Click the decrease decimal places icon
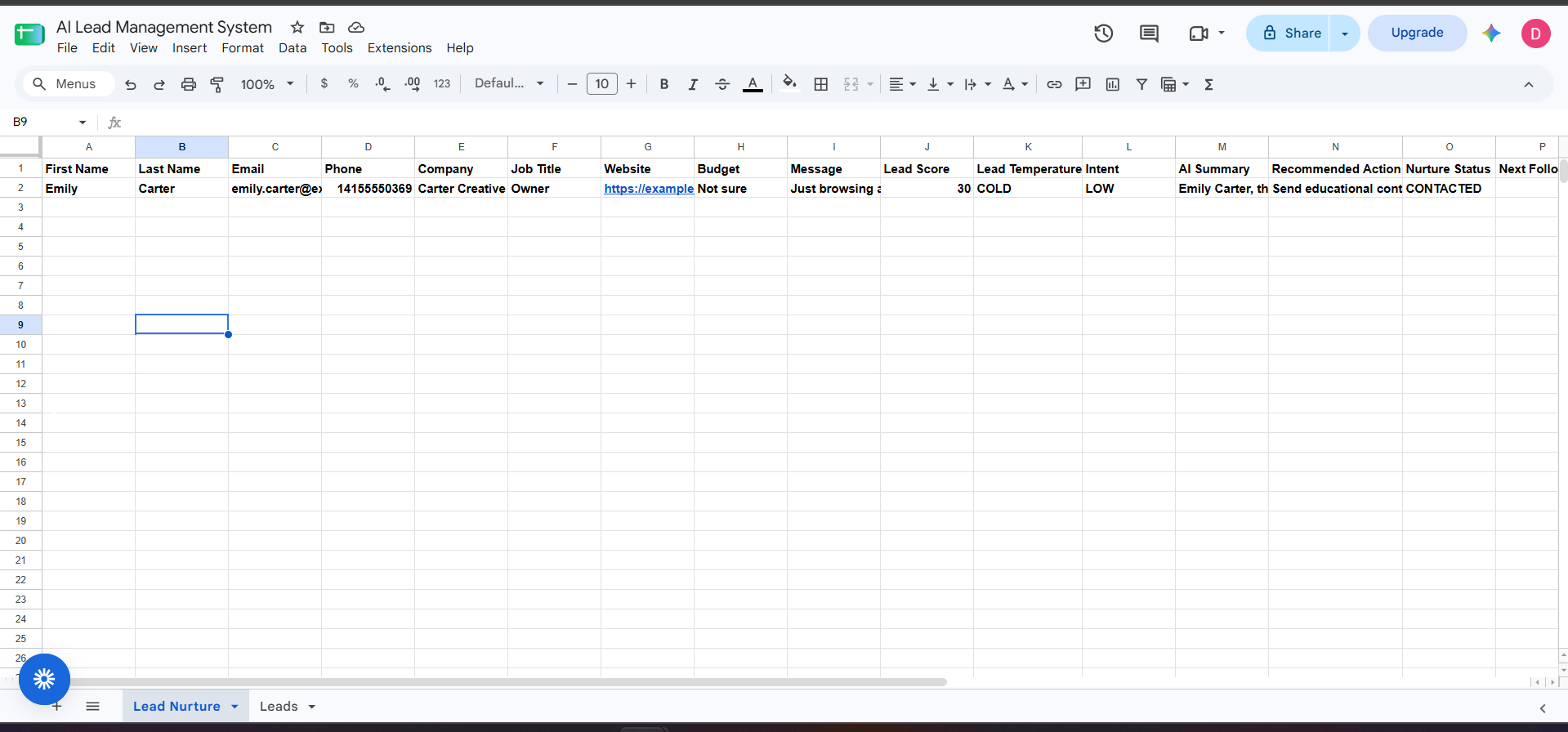Screen dimensions: 1568x732 pyautogui.click(x=382, y=83)
